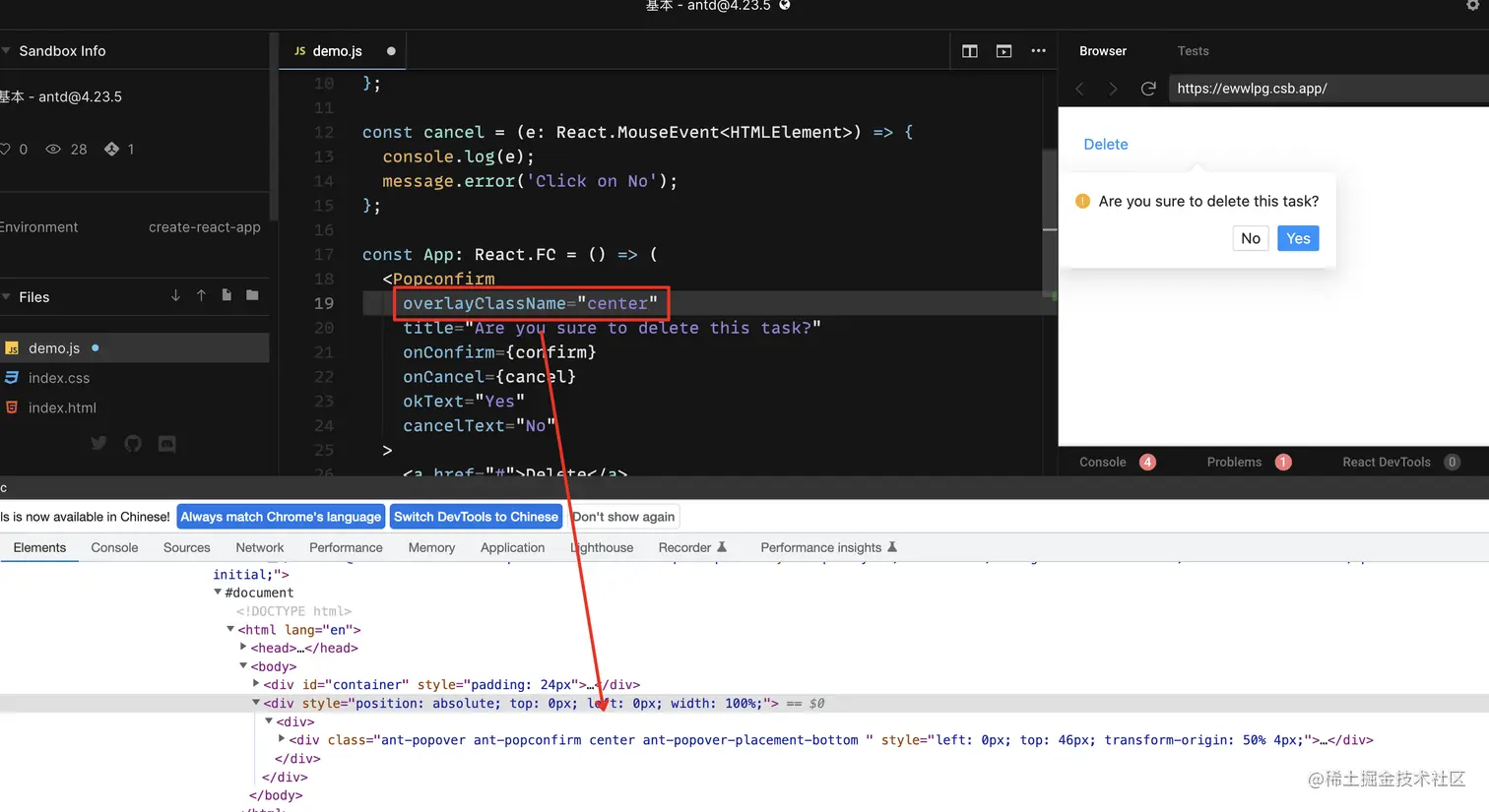Click the download arrow icon in Files header
This screenshot has height=812, width=1489.
pos(175,295)
